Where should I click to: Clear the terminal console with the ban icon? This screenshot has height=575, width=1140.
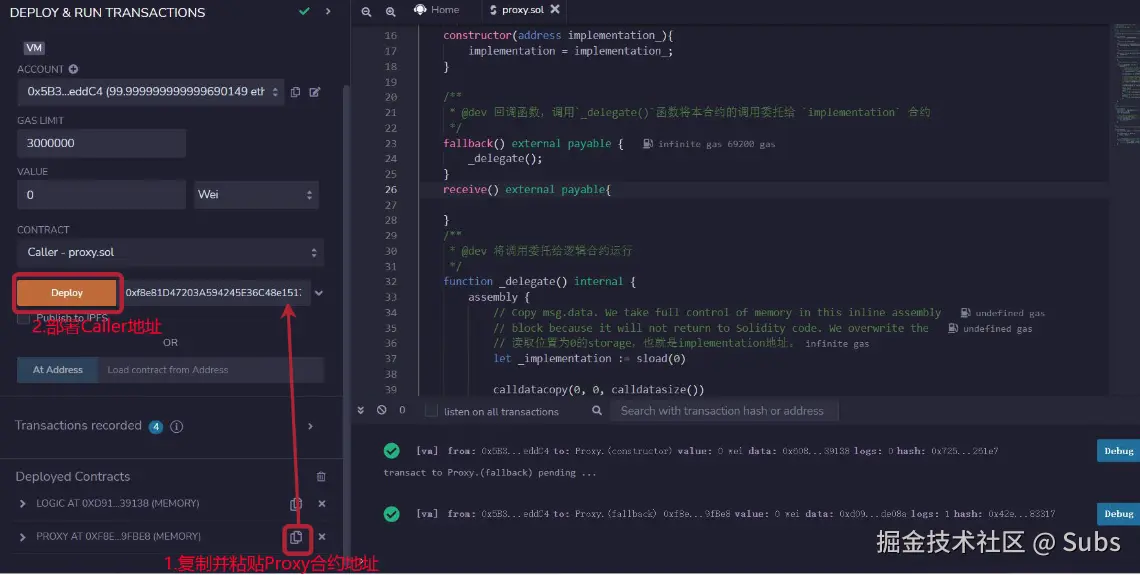click(x=382, y=411)
